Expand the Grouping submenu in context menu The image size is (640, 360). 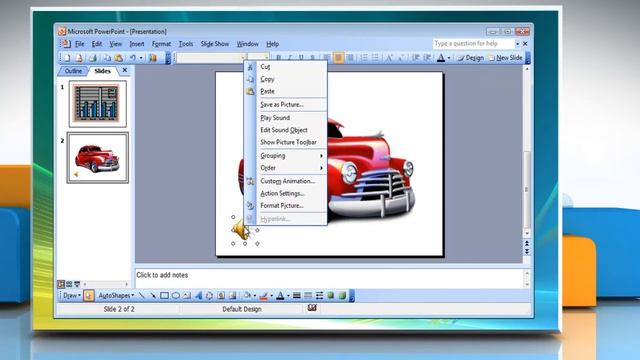pos(291,156)
